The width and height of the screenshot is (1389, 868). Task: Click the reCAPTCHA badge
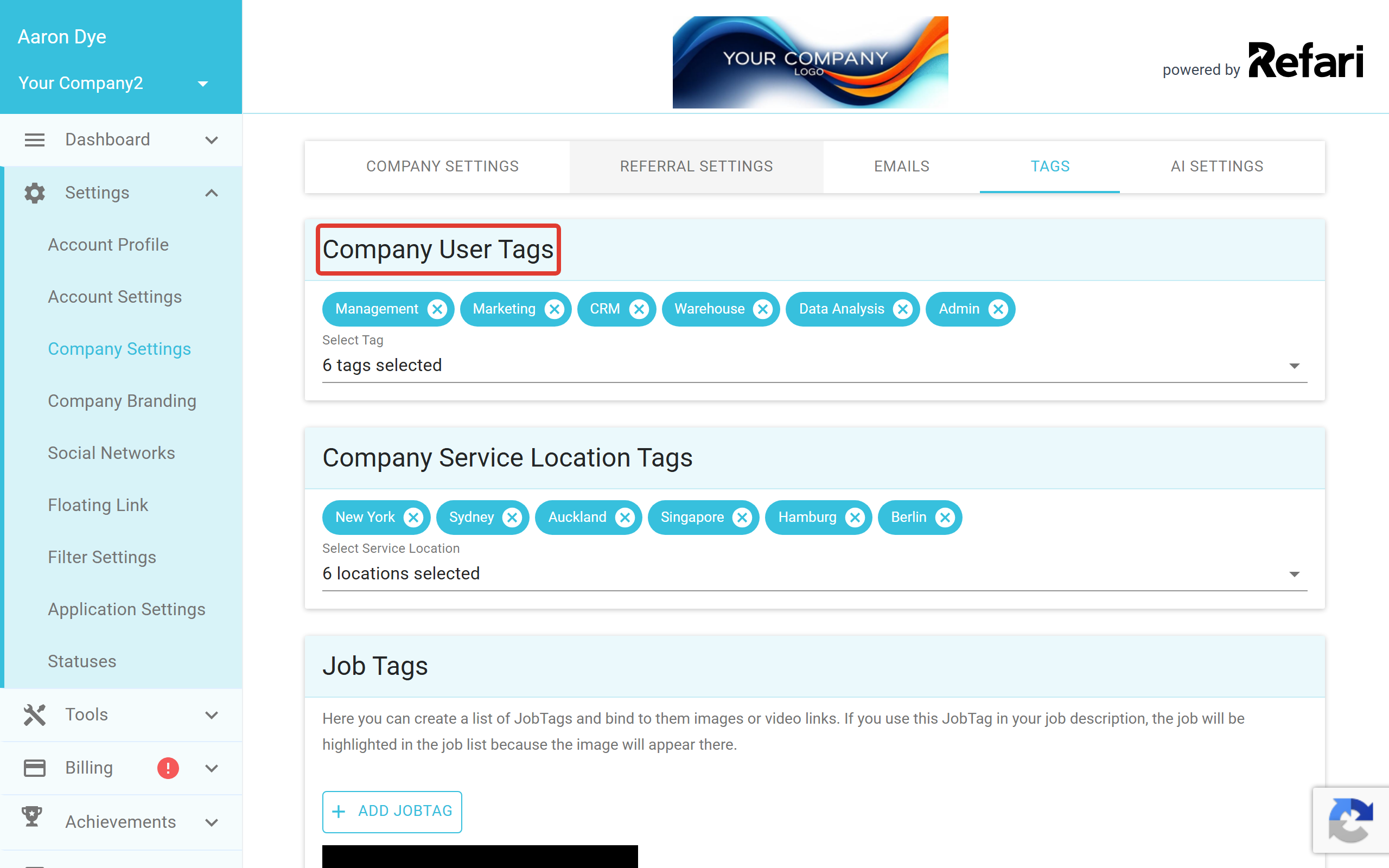pyautogui.click(x=1350, y=820)
